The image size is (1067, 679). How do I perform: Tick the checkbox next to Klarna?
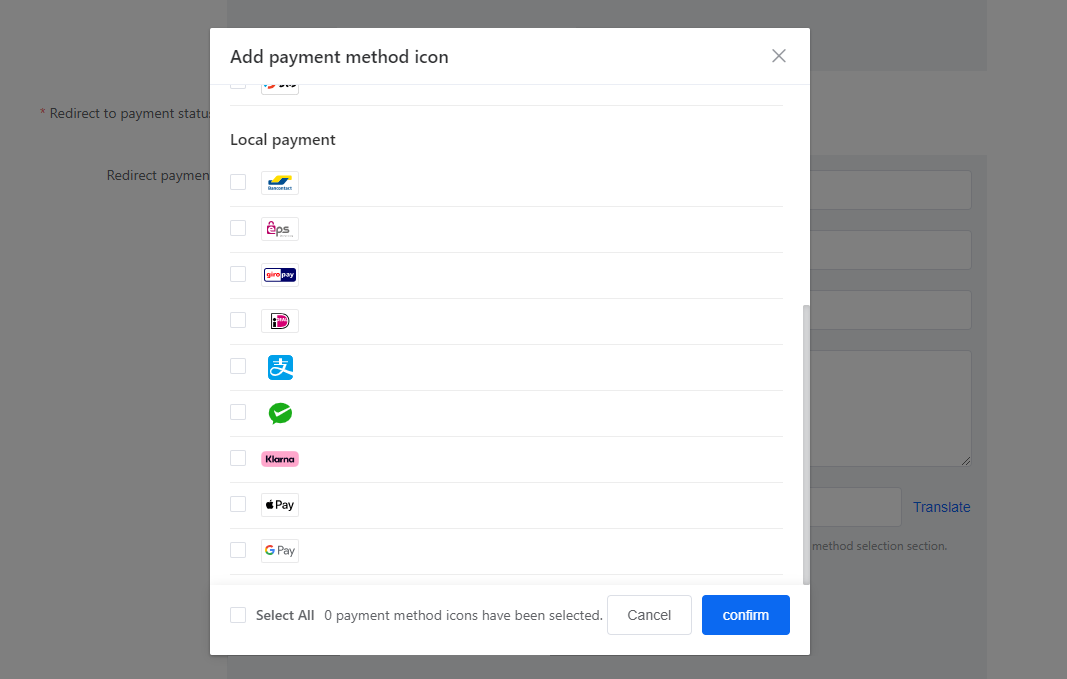coord(238,458)
